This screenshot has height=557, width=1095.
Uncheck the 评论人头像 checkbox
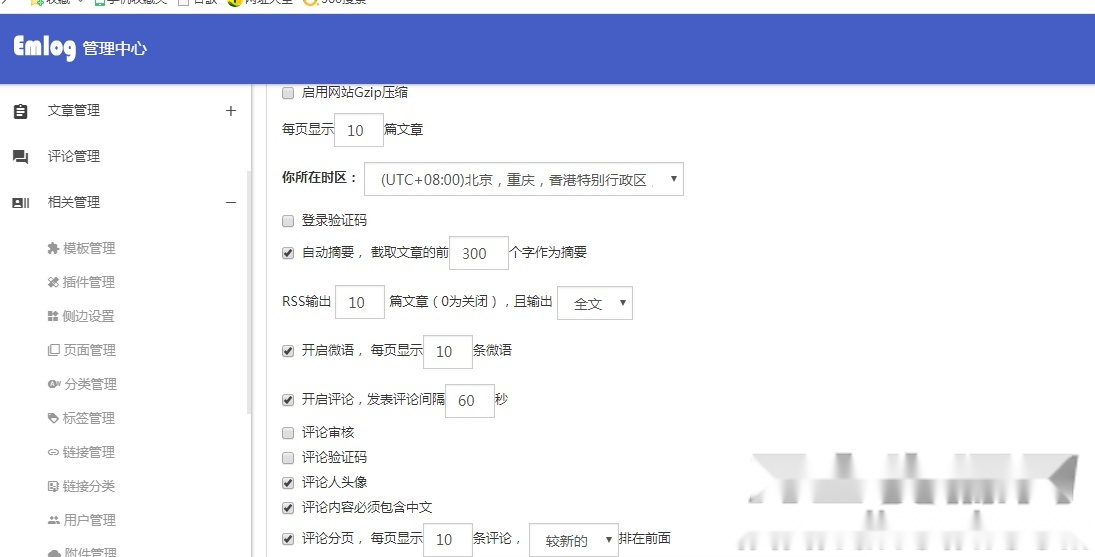coord(288,483)
